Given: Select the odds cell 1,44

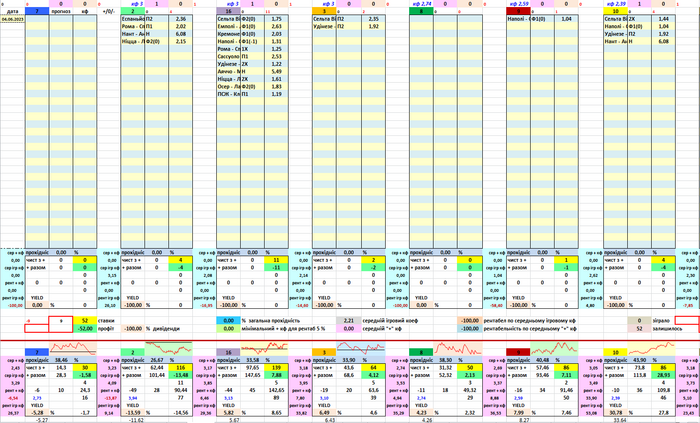Looking at the screenshot, I should tap(663, 19).
